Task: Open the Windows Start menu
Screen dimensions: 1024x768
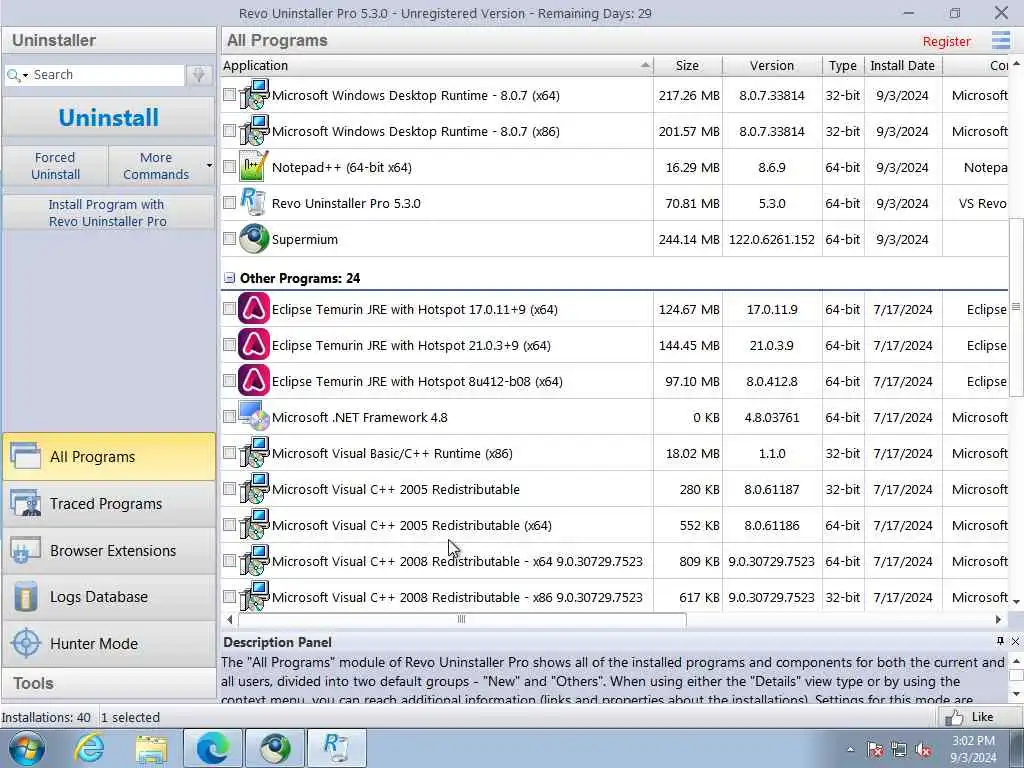Action: tap(26, 748)
